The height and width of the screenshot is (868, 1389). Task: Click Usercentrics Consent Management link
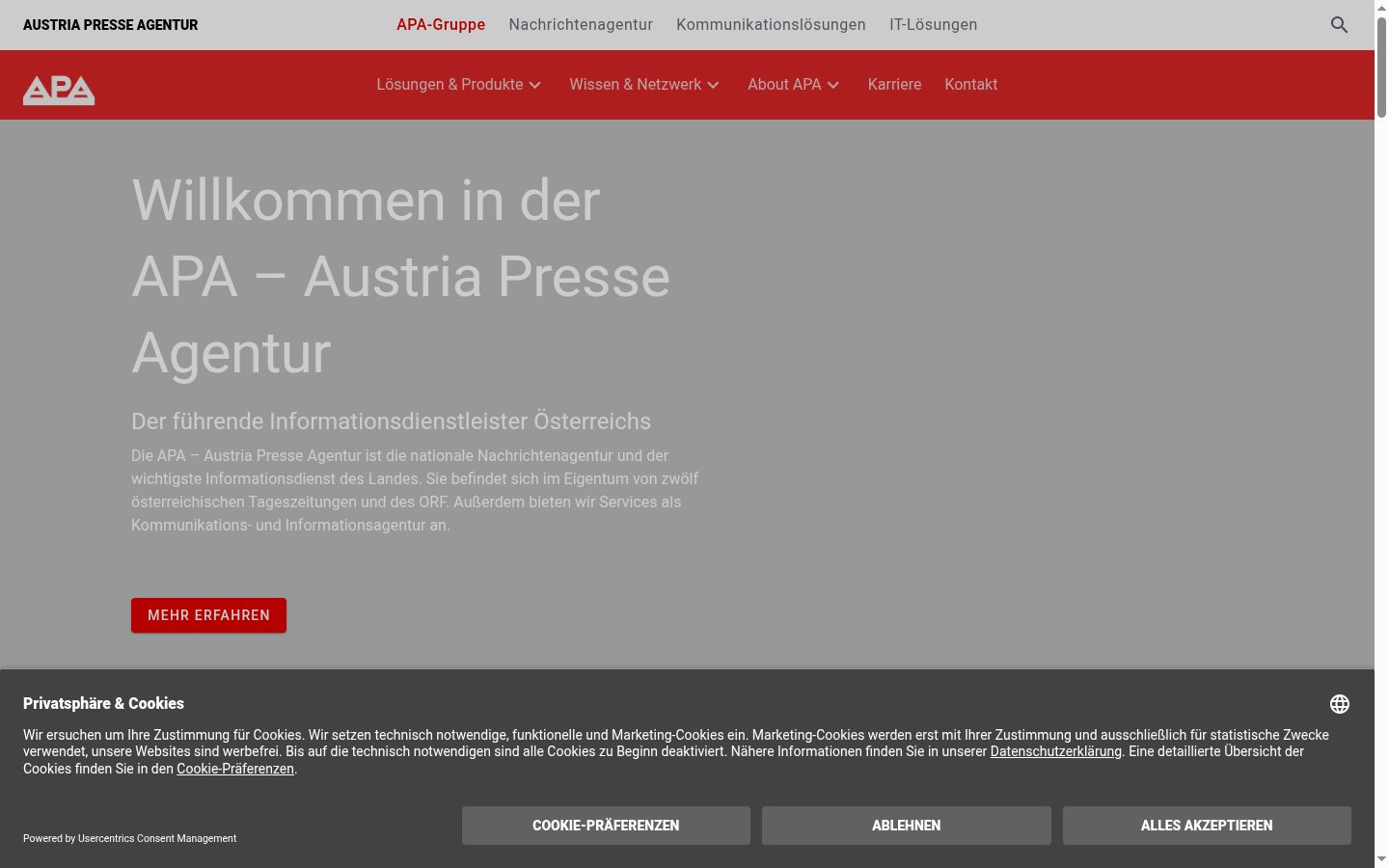(157, 838)
